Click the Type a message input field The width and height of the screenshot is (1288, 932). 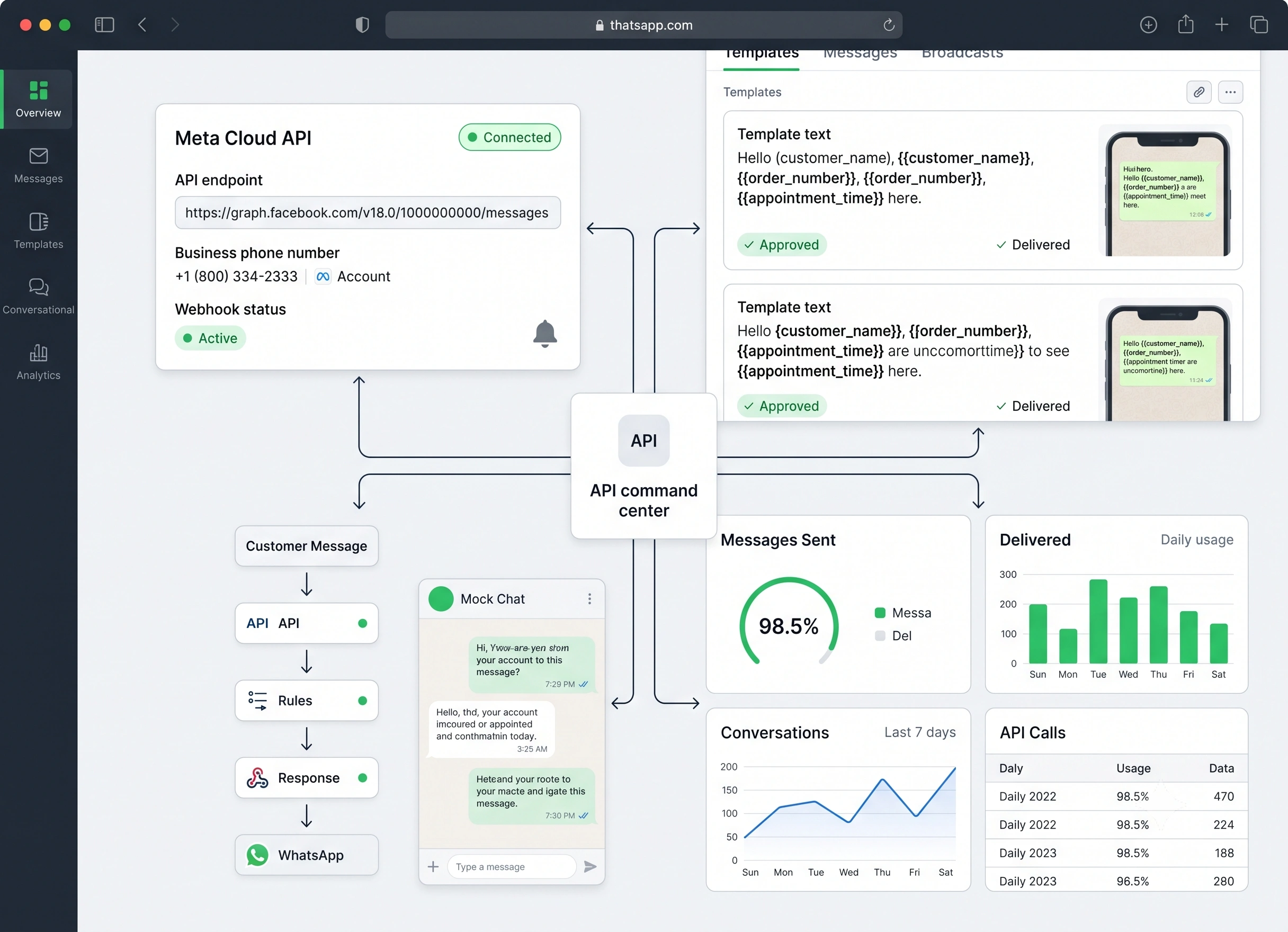(x=512, y=866)
